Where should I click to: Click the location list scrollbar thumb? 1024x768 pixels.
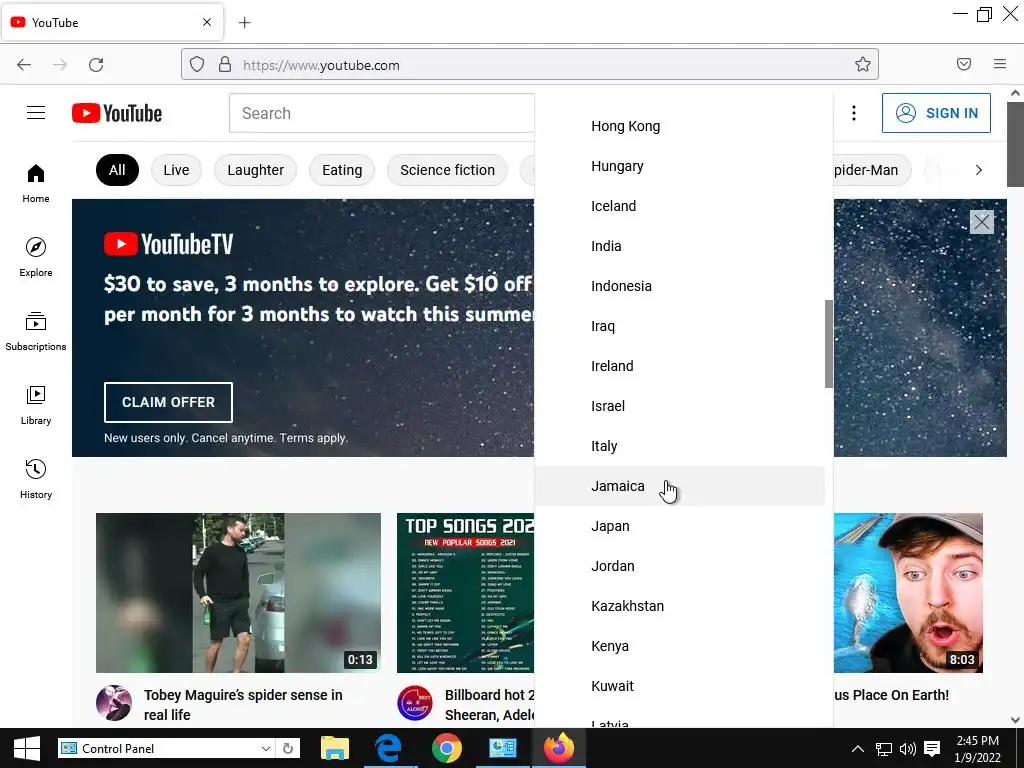[829, 344]
